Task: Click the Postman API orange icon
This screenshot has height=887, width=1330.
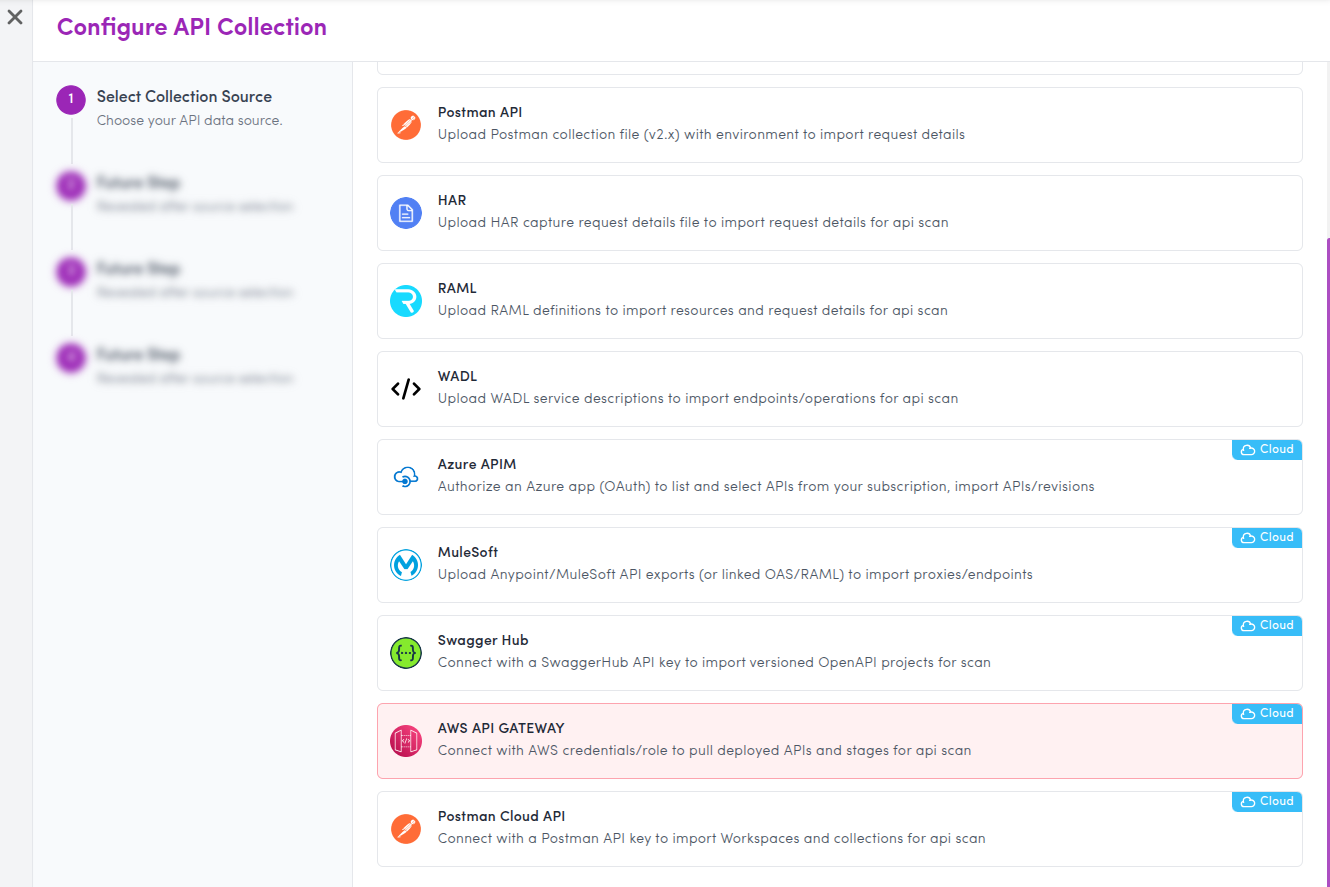Action: click(406, 125)
